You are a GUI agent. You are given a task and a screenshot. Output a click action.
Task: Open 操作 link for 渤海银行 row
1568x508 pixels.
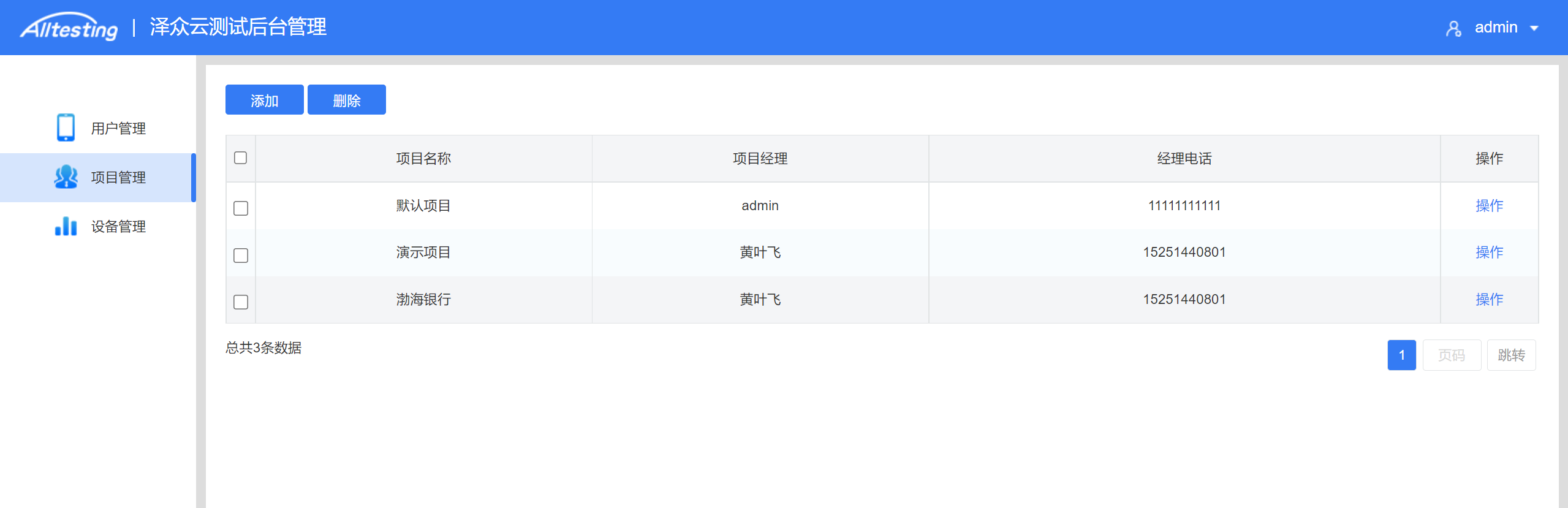[x=1489, y=299]
